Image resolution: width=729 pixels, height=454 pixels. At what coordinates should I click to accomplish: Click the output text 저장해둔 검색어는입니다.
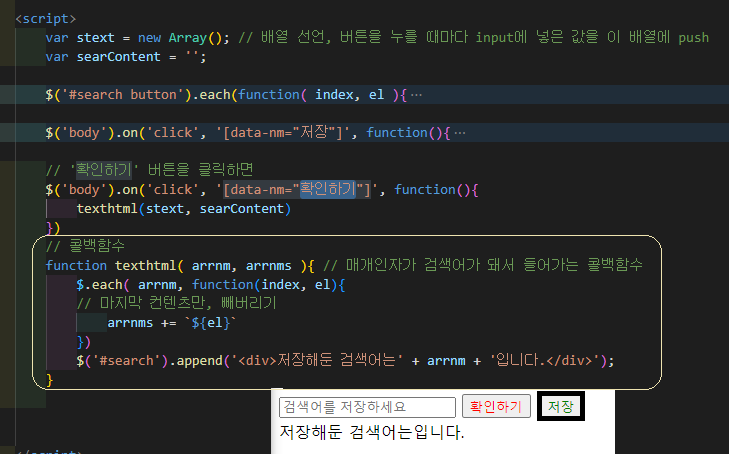coord(372,432)
